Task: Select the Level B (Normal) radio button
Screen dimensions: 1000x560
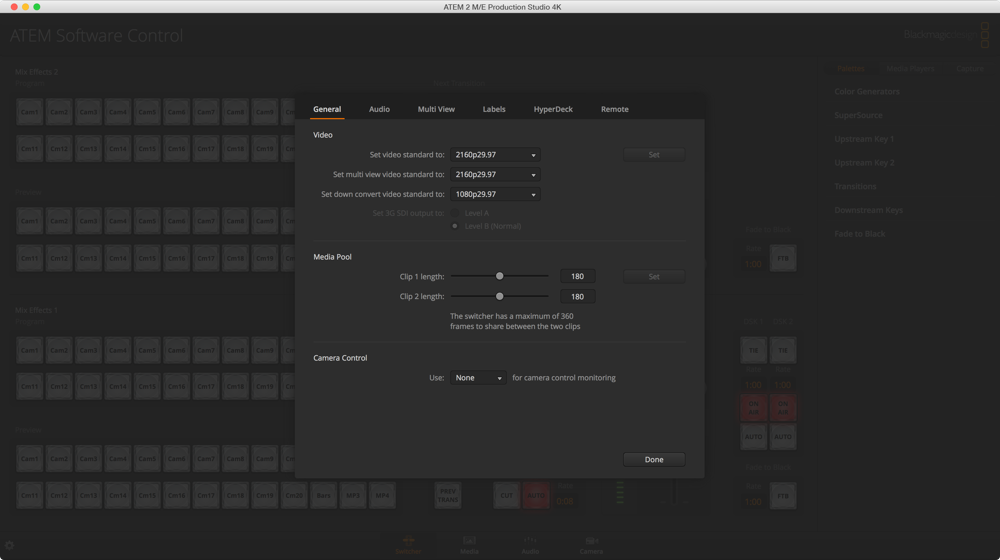Action: pyautogui.click(x=455, y=226)
